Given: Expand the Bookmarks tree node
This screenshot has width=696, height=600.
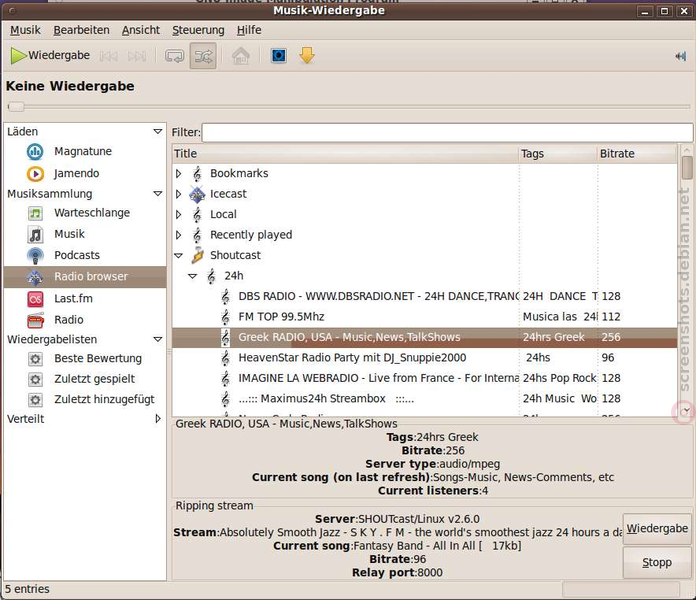Looking at the screenshot, I should pyautogui.click(x=178, y=174).
